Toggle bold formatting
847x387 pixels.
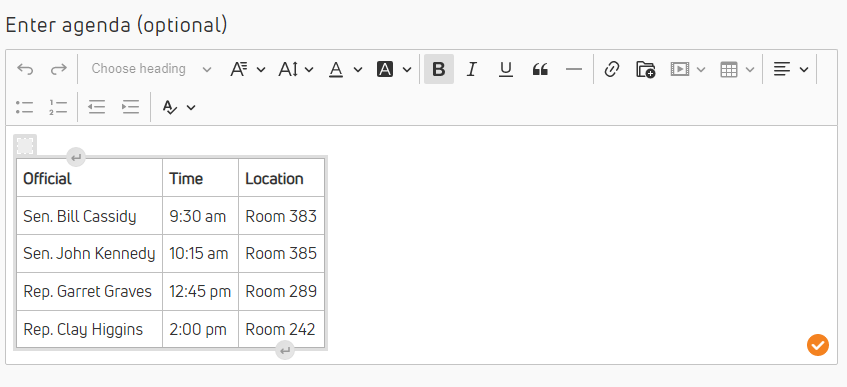pos(439,69)
